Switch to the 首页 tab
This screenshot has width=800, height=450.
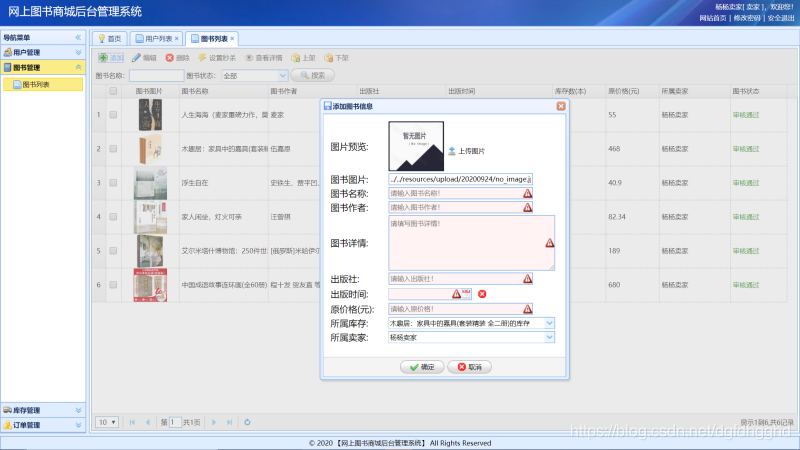point(110,38)
